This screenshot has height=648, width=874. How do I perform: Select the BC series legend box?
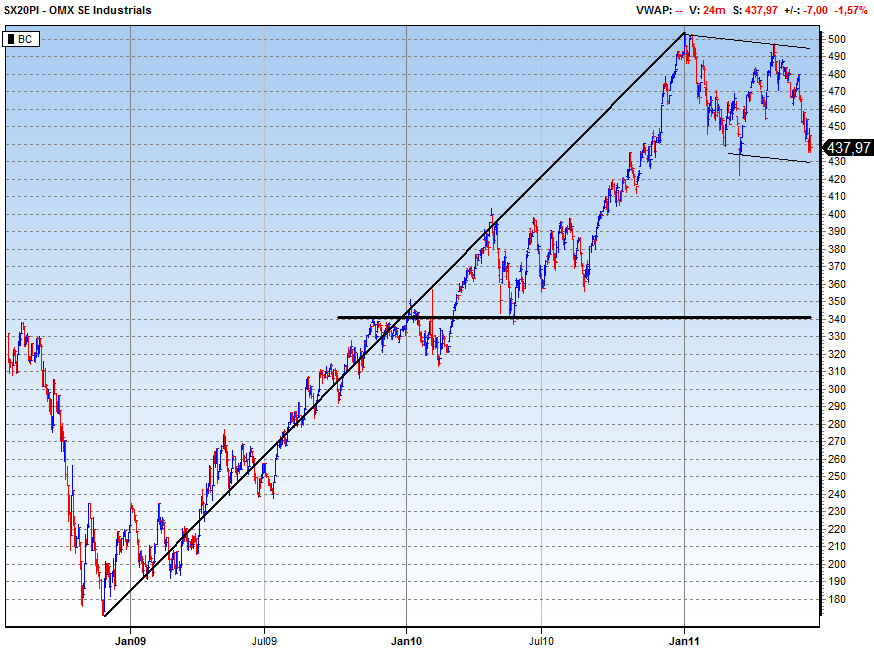[21, 40]
